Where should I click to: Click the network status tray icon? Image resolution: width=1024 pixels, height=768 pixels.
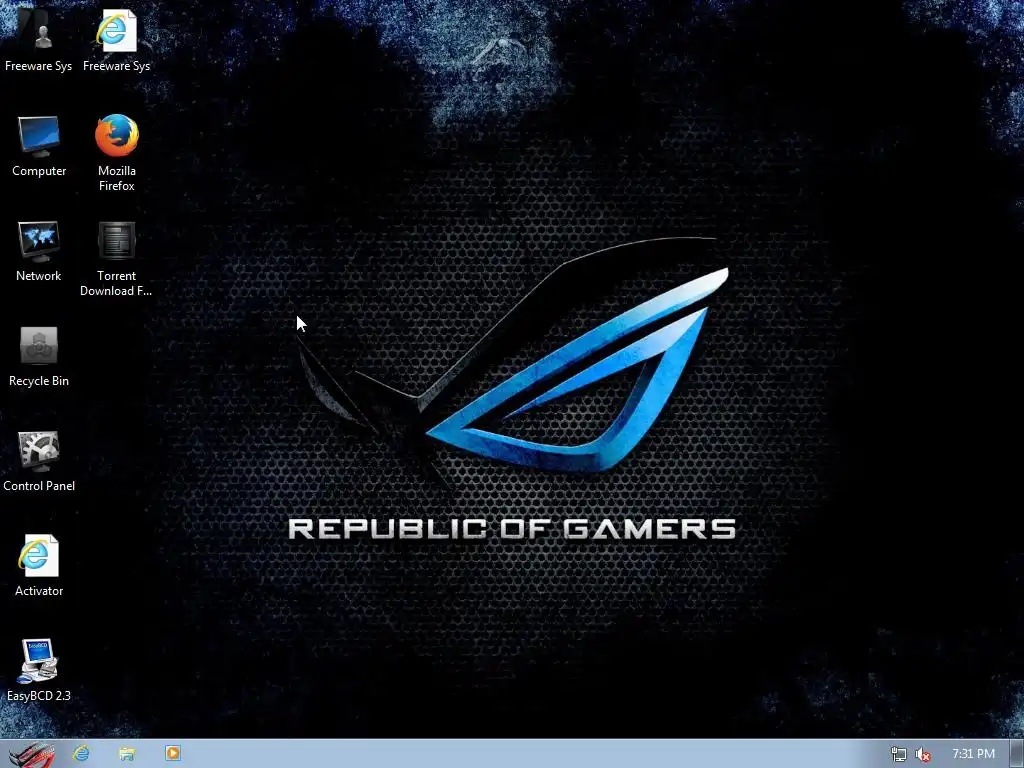(x=899, y=754)
